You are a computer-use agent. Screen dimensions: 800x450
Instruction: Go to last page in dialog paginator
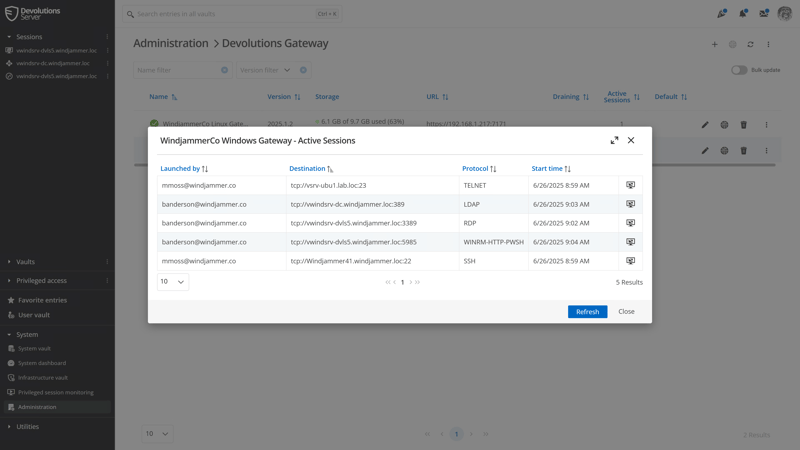pos(417,282)
